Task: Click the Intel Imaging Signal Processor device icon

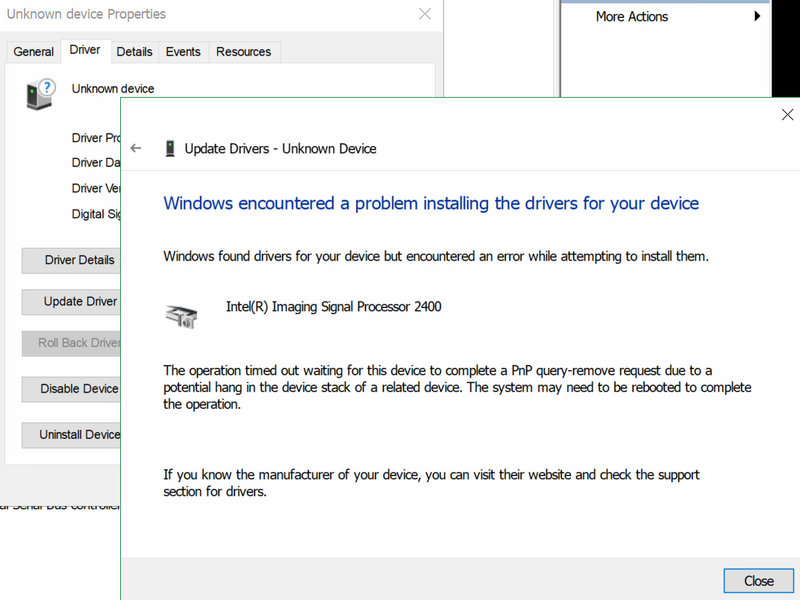Action: click(181, 316)
